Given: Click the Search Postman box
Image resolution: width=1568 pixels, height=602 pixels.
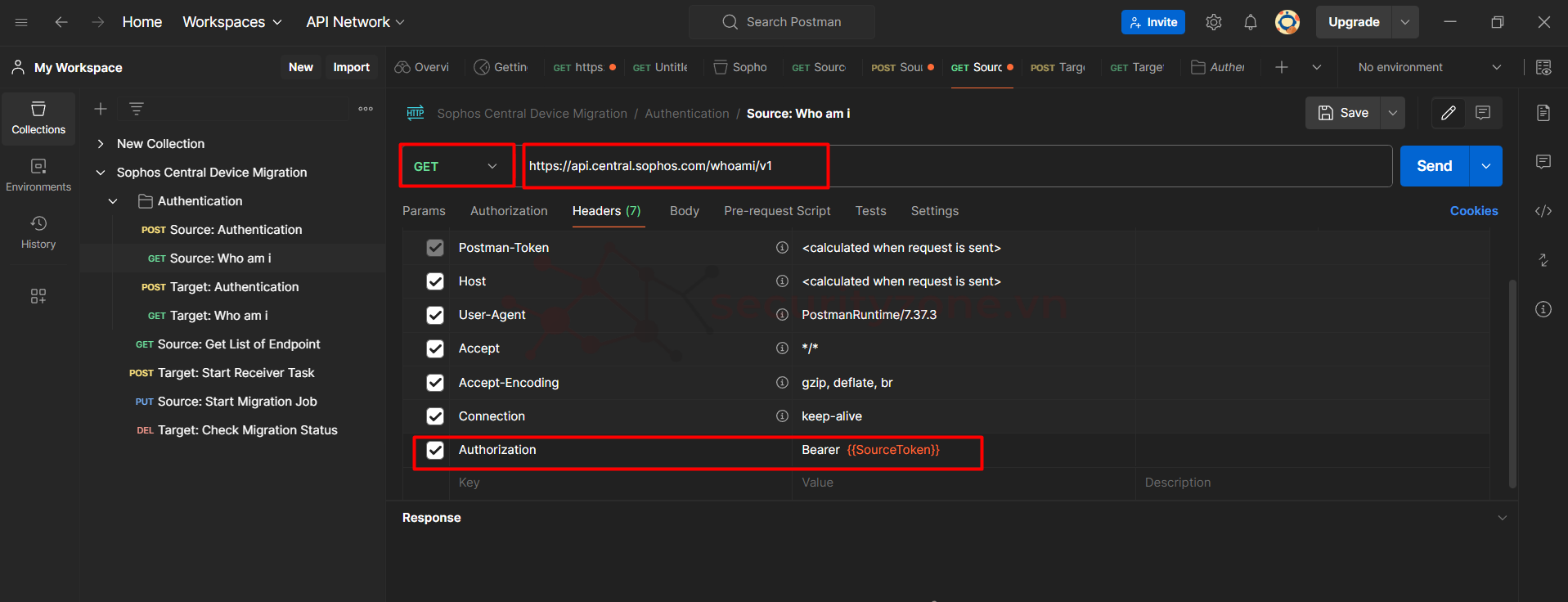Looking at the screenshot, I should [x=782, y=22].
